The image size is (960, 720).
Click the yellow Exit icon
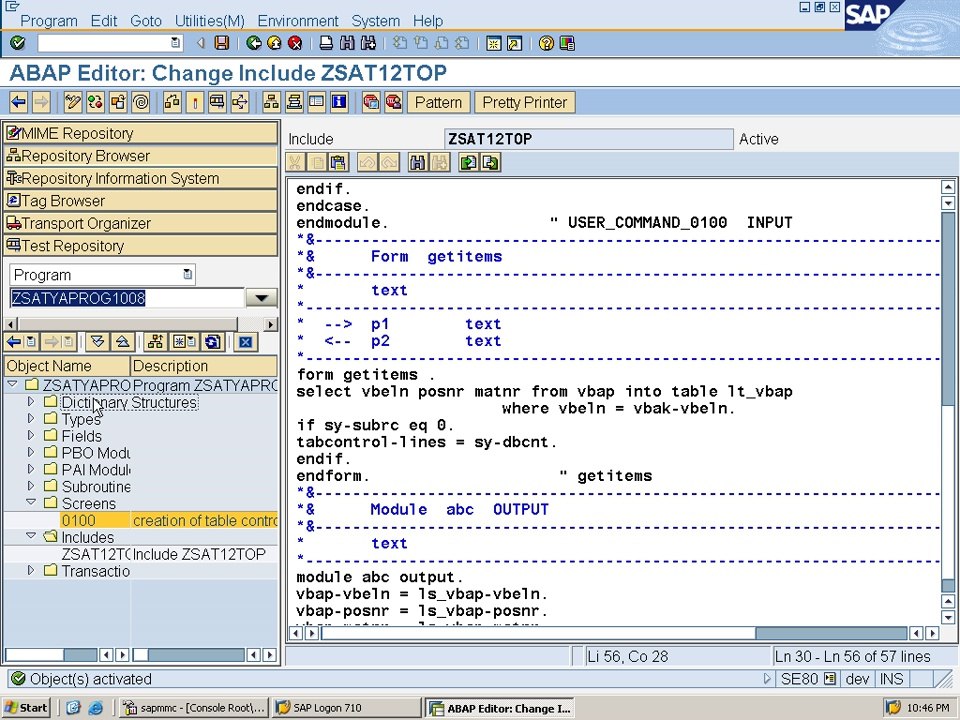point(274,43)
